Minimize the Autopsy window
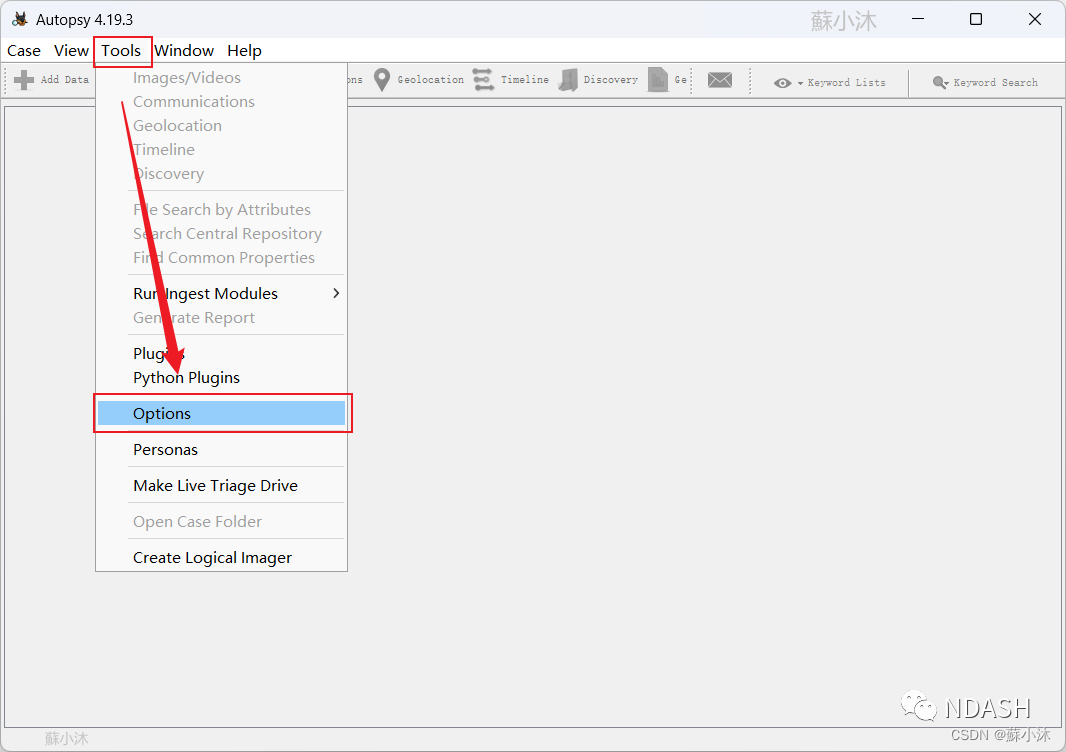 [x=918, y=19]
